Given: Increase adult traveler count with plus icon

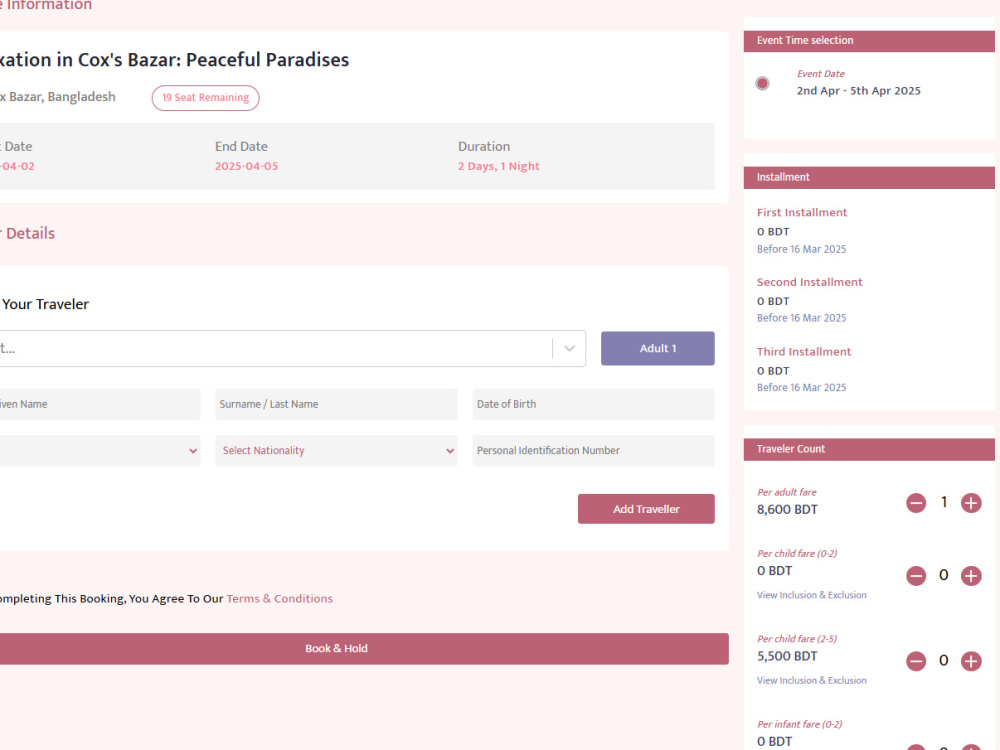Looking at the screenshot, I should click(x=971, y=503).
